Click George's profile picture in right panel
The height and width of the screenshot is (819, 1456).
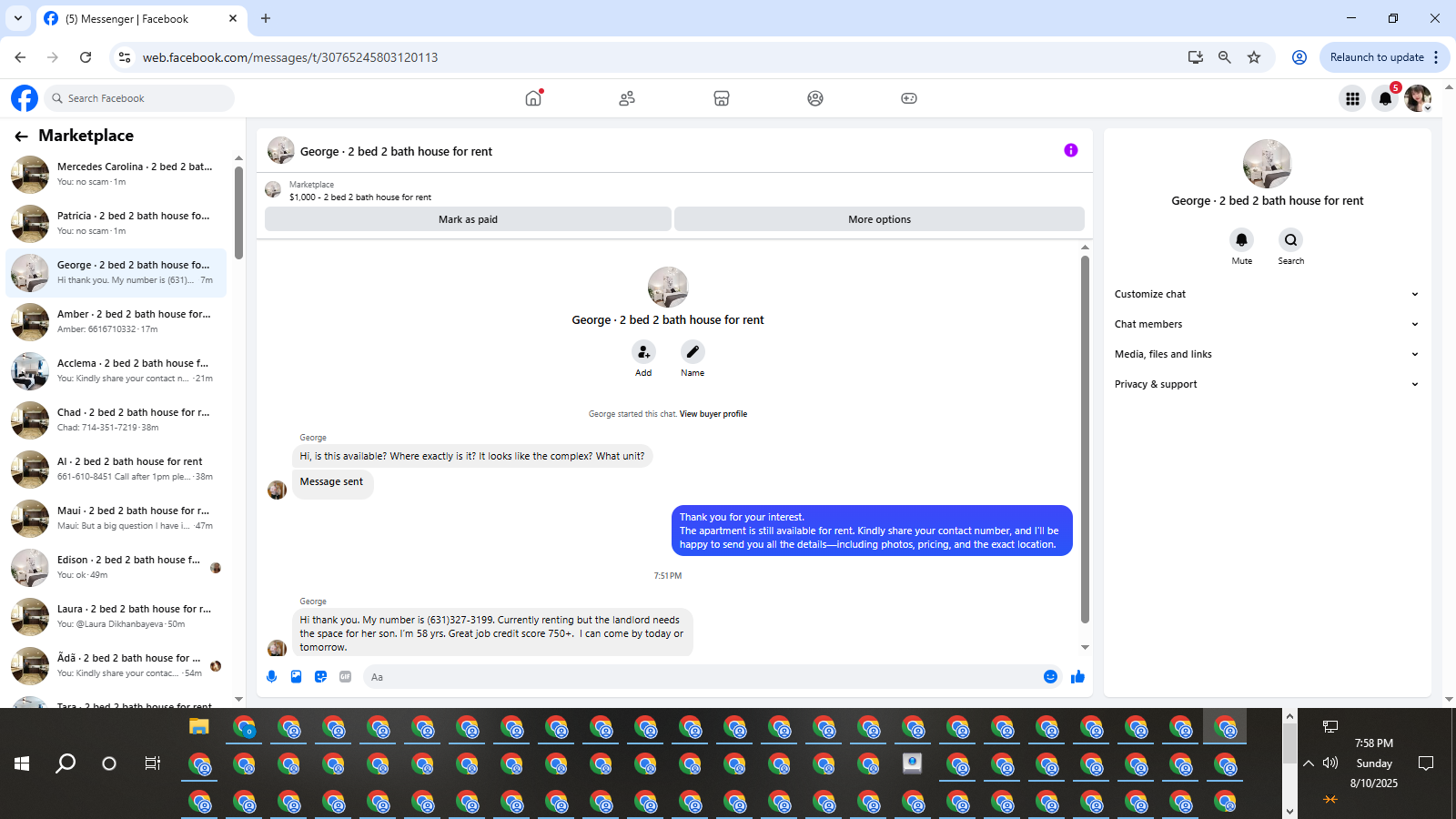(1267, 164)
